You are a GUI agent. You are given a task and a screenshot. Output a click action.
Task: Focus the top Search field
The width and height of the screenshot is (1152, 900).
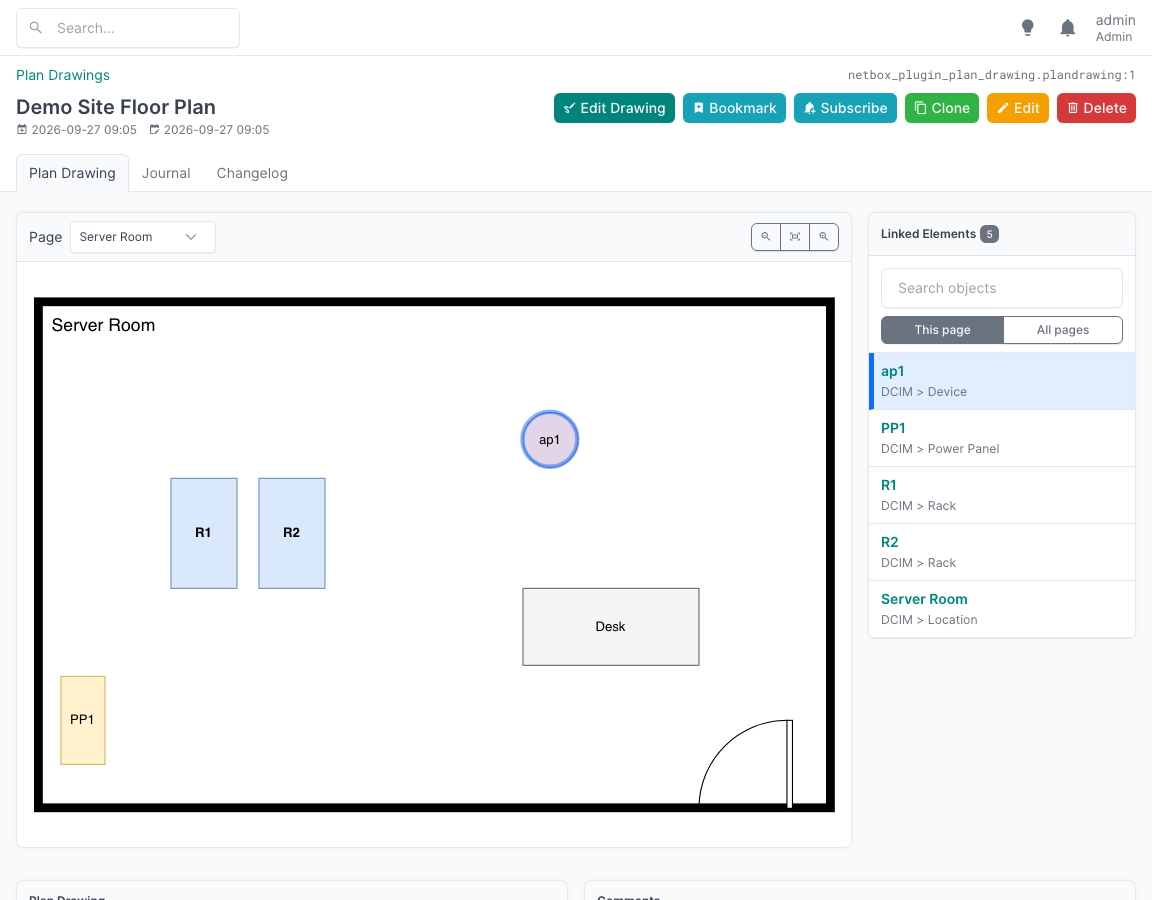tap(128, 28)
